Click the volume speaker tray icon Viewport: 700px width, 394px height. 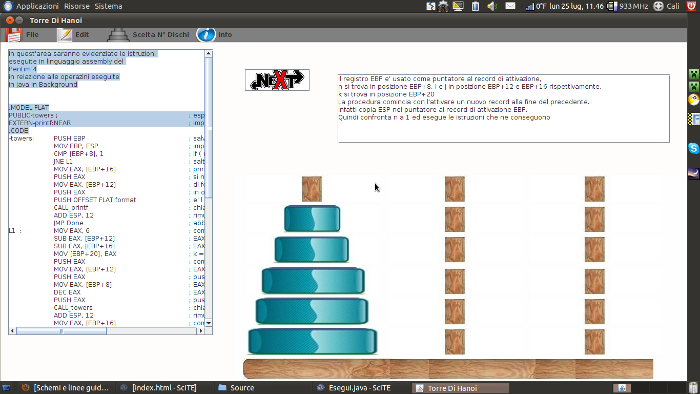492,6
